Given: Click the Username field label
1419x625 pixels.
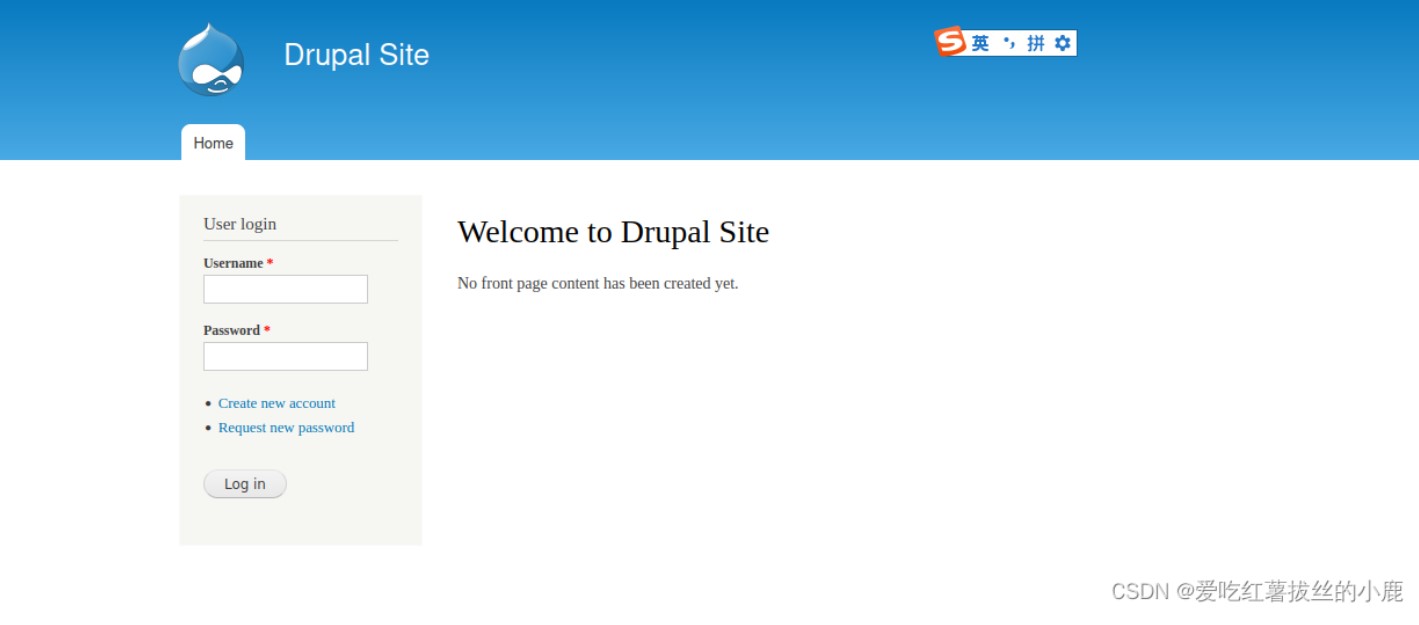Looking at the screenshot, I should tap(233, 263).
